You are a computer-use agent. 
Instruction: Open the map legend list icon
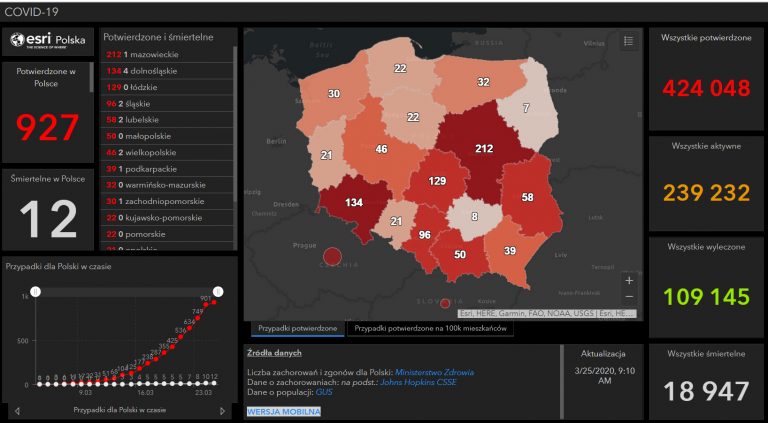coord(628,42)
